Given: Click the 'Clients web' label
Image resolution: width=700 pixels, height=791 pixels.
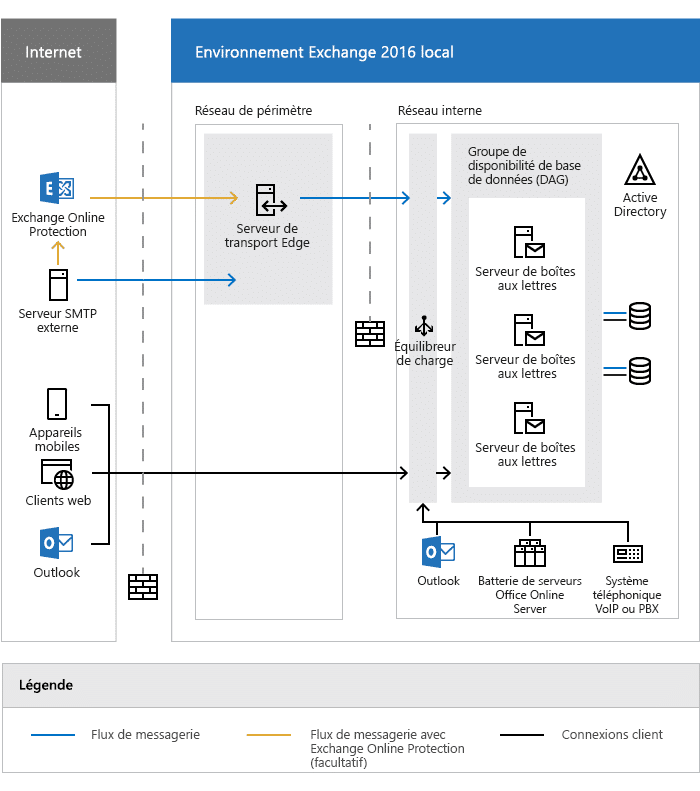Looking at the screenshot, I should click(58, 500).
